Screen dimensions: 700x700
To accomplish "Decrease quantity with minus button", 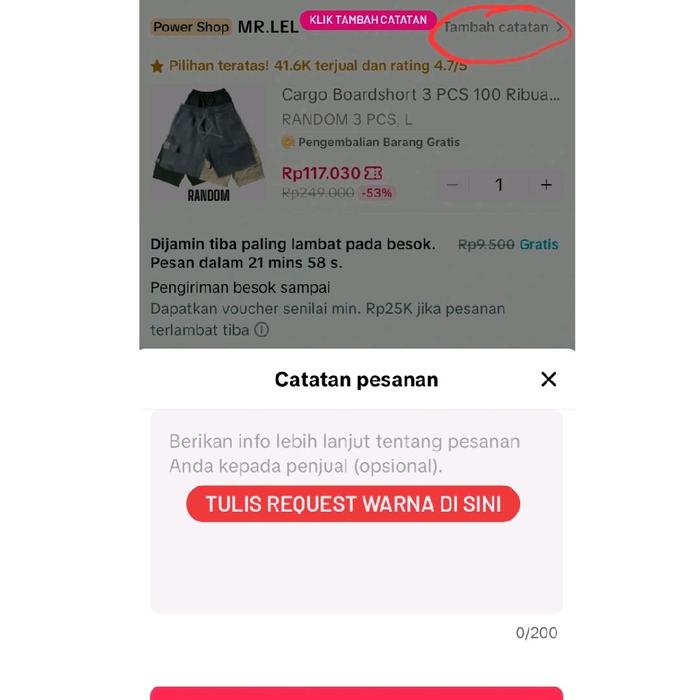I will tap(452, 185).
